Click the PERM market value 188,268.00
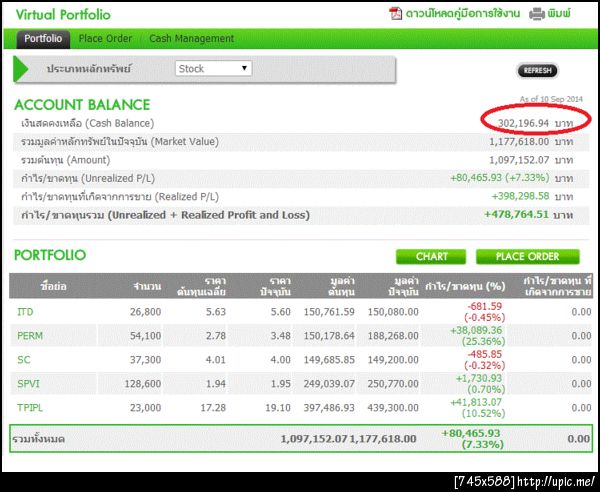The height and width of the screenshot is (492, 600). point(393,336)
